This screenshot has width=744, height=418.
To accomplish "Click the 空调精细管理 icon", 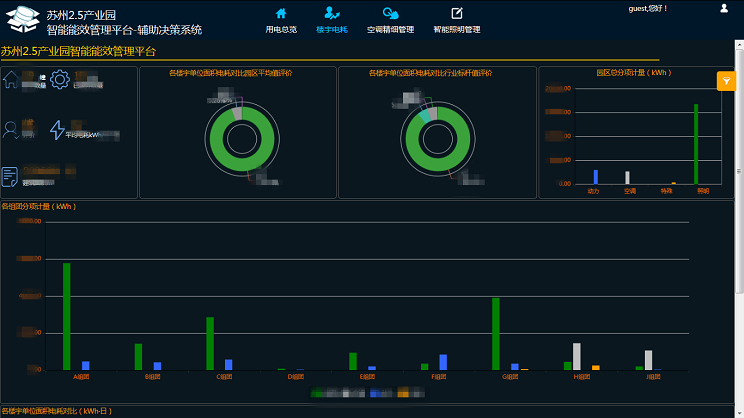I will pos(390,13).
